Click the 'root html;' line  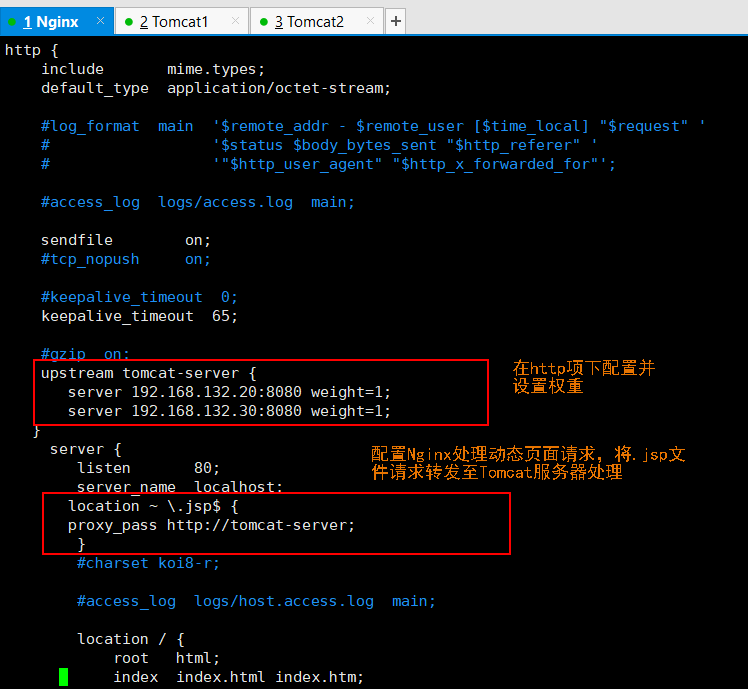pyautogui.click(x=166, y=658)
